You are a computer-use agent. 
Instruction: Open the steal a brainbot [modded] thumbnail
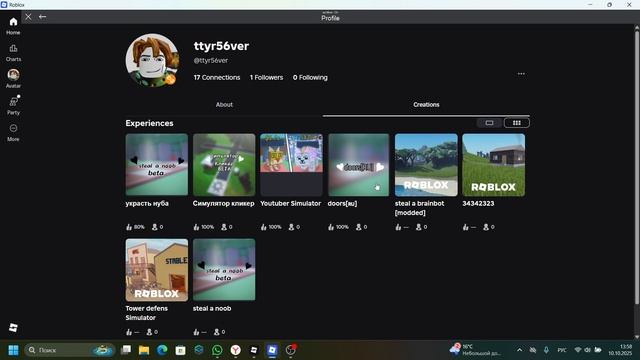426,164
